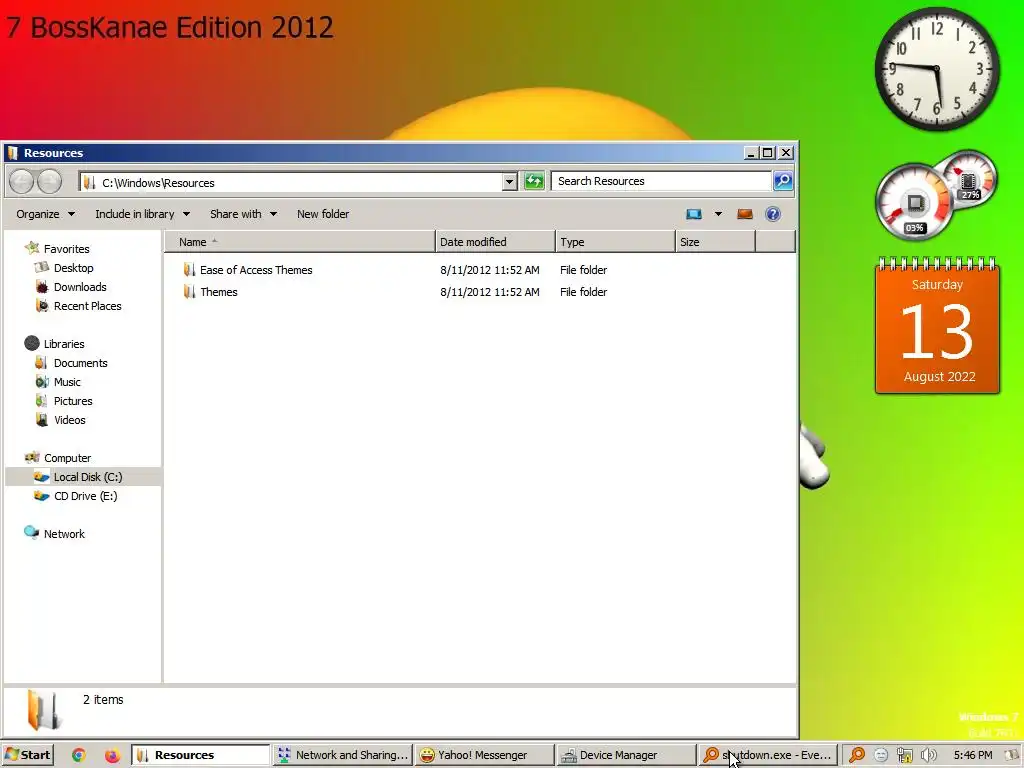Switch to Network and Sharing taskbar button
The width and height of the screenshot is (1024, 768).
tap(343, 755)
